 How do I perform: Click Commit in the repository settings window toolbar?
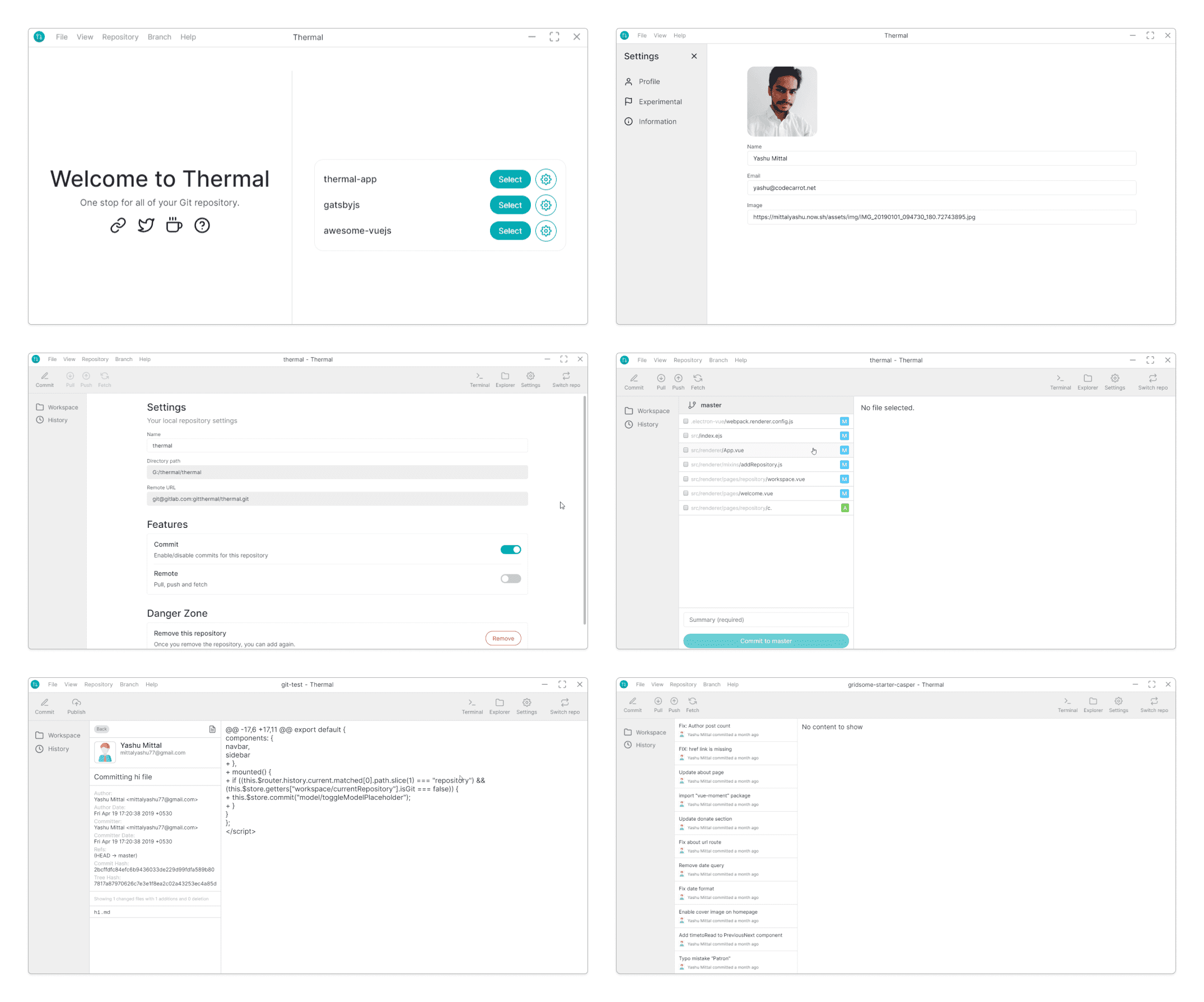point(45,380)
